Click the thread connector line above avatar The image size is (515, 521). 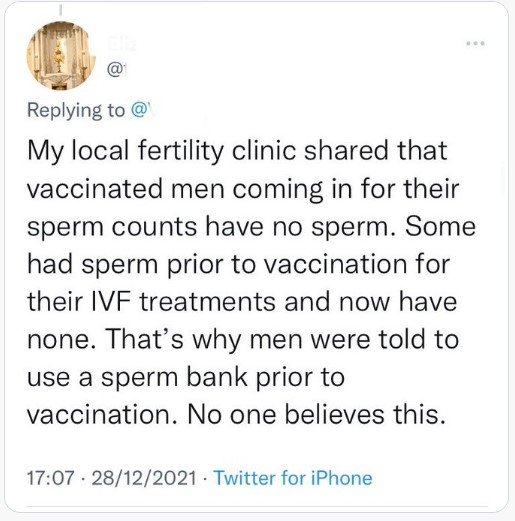(61, 10)
